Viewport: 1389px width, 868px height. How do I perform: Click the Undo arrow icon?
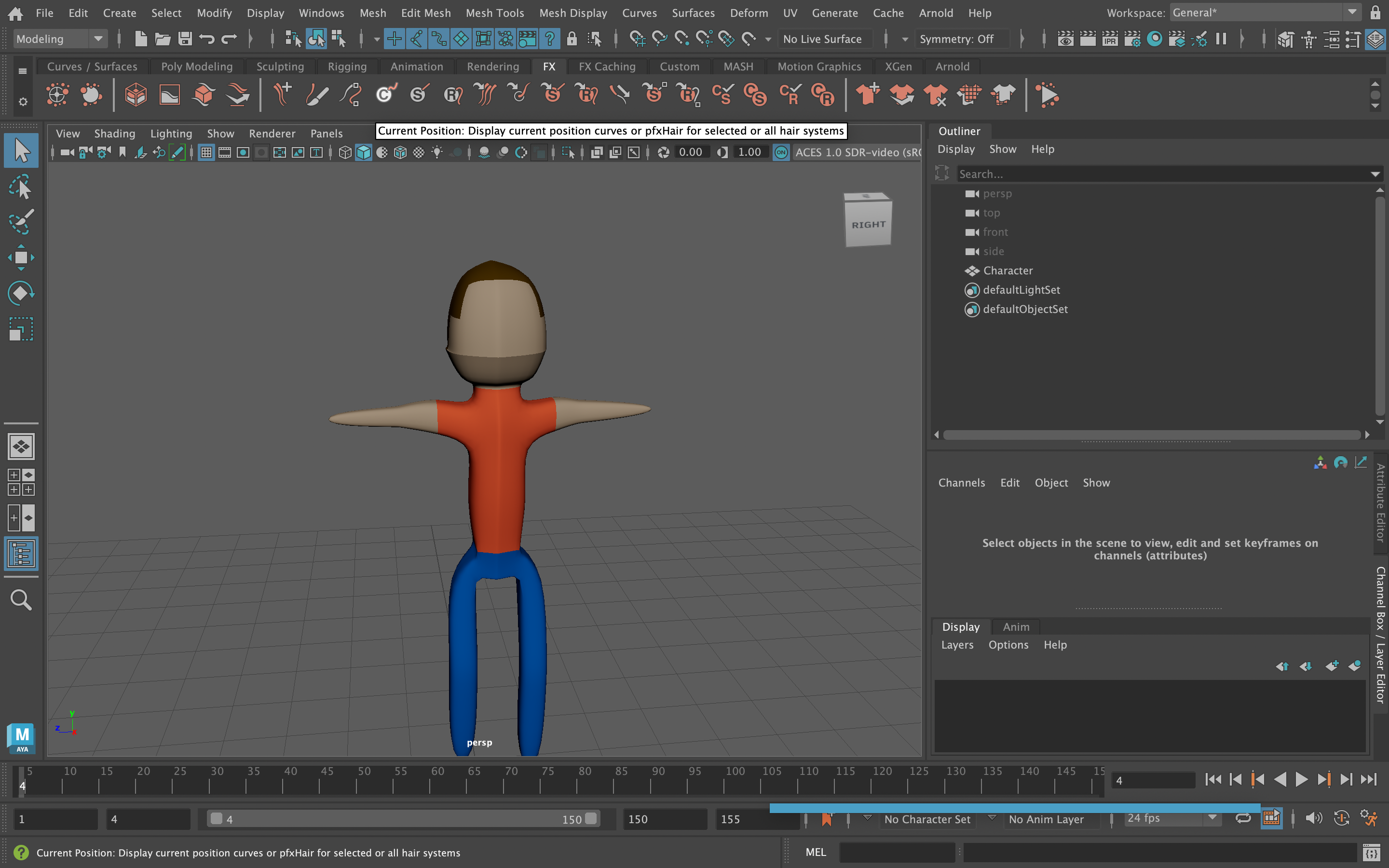[x=206, y=39]
